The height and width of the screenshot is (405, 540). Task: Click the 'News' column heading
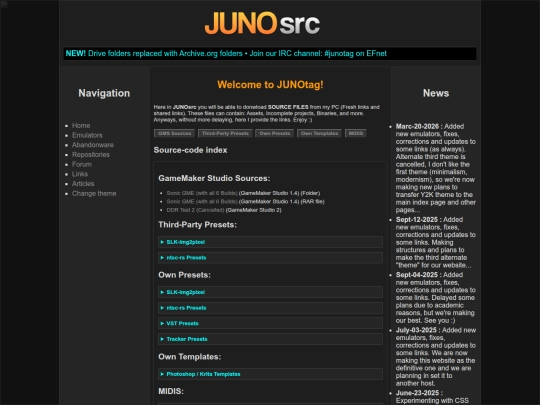[x=436, y=93]
